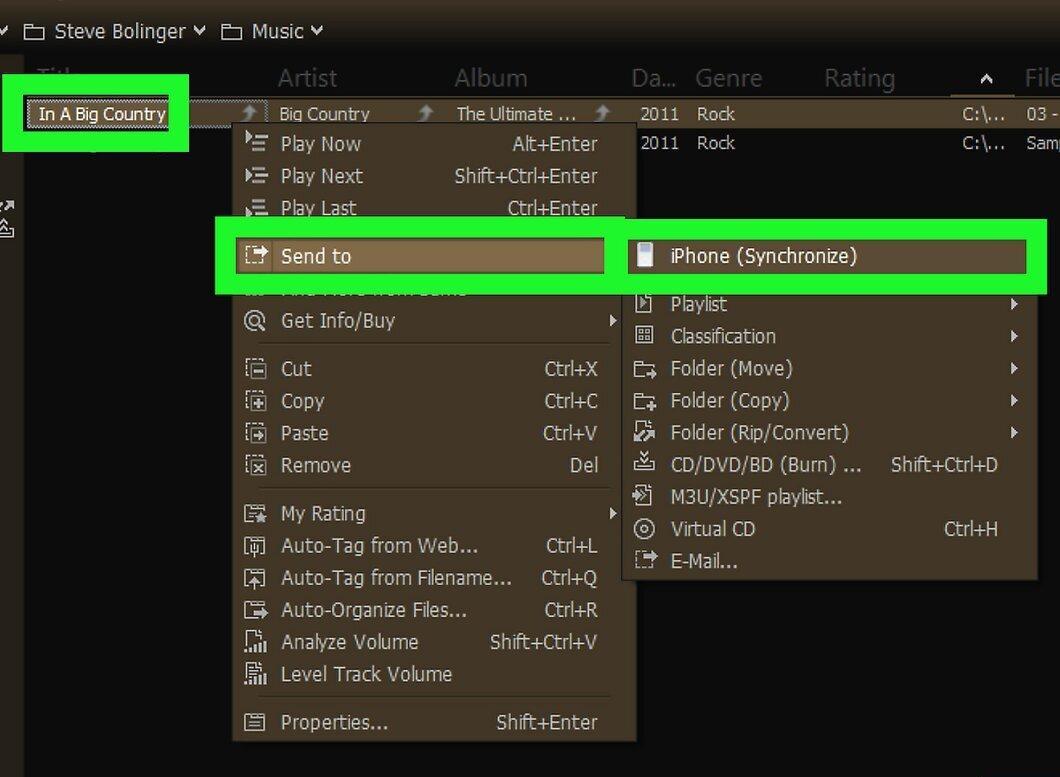Click the Music folder icon
Screen dimensions: 1060x777
pos(231,31)
